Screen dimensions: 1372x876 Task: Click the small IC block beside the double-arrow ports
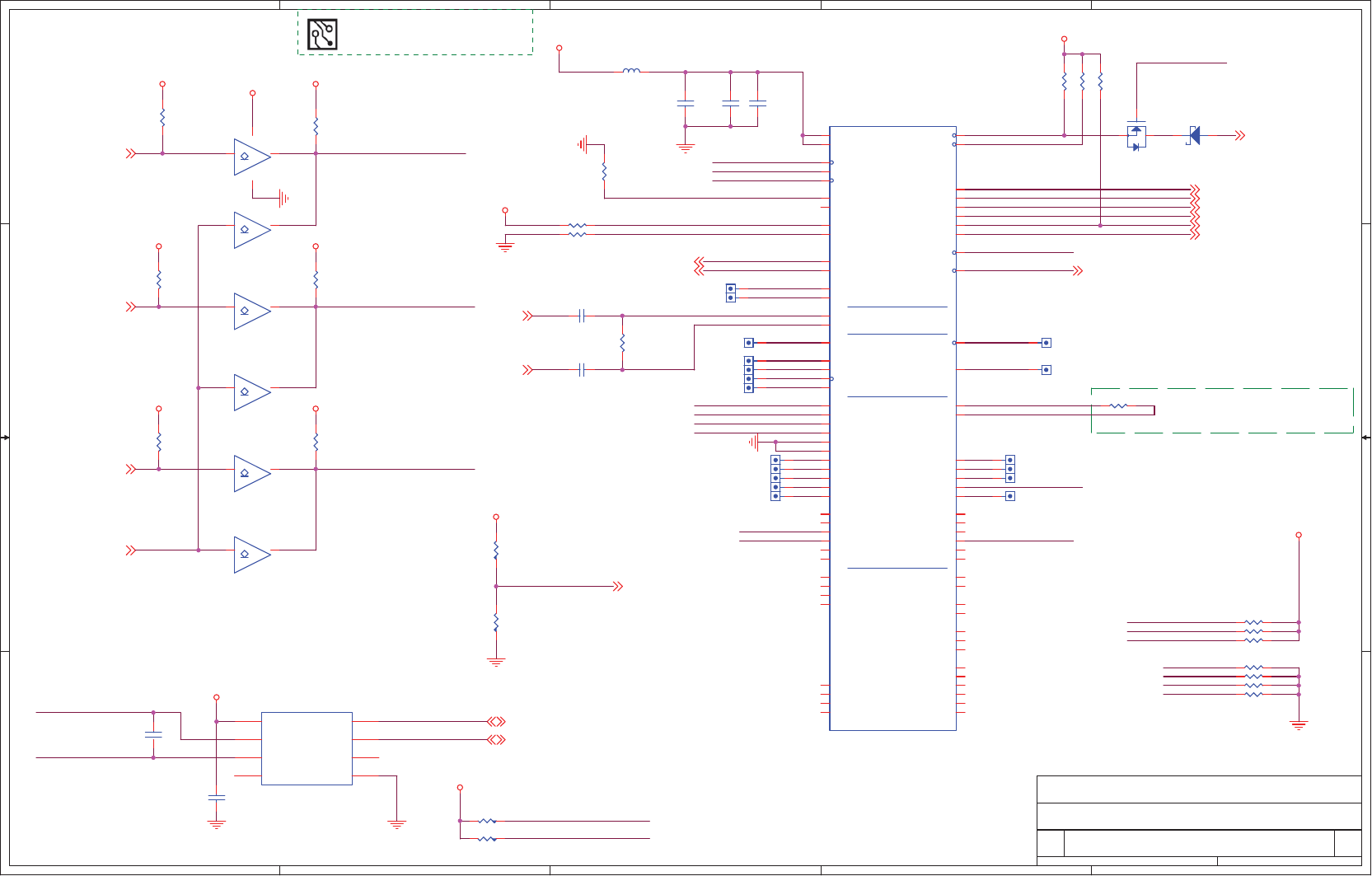pos(307,748)
